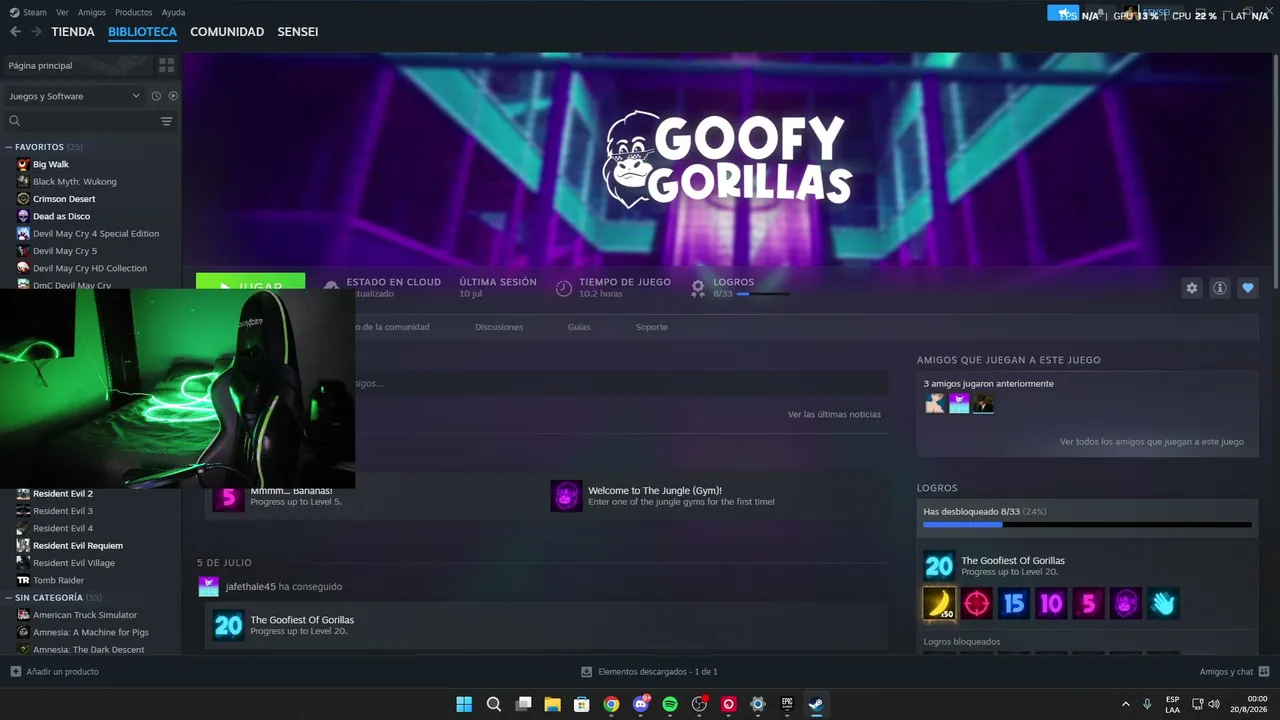The image size is (1280, 720).
Task: Select Crimson Desert in library
Action: [64, 199]
